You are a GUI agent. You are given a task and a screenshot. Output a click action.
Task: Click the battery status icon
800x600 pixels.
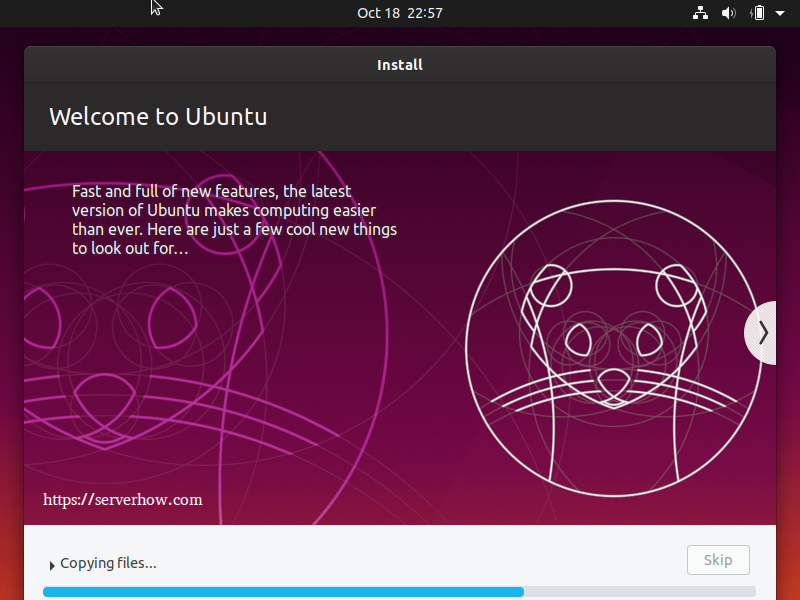[x=758, y=13]
